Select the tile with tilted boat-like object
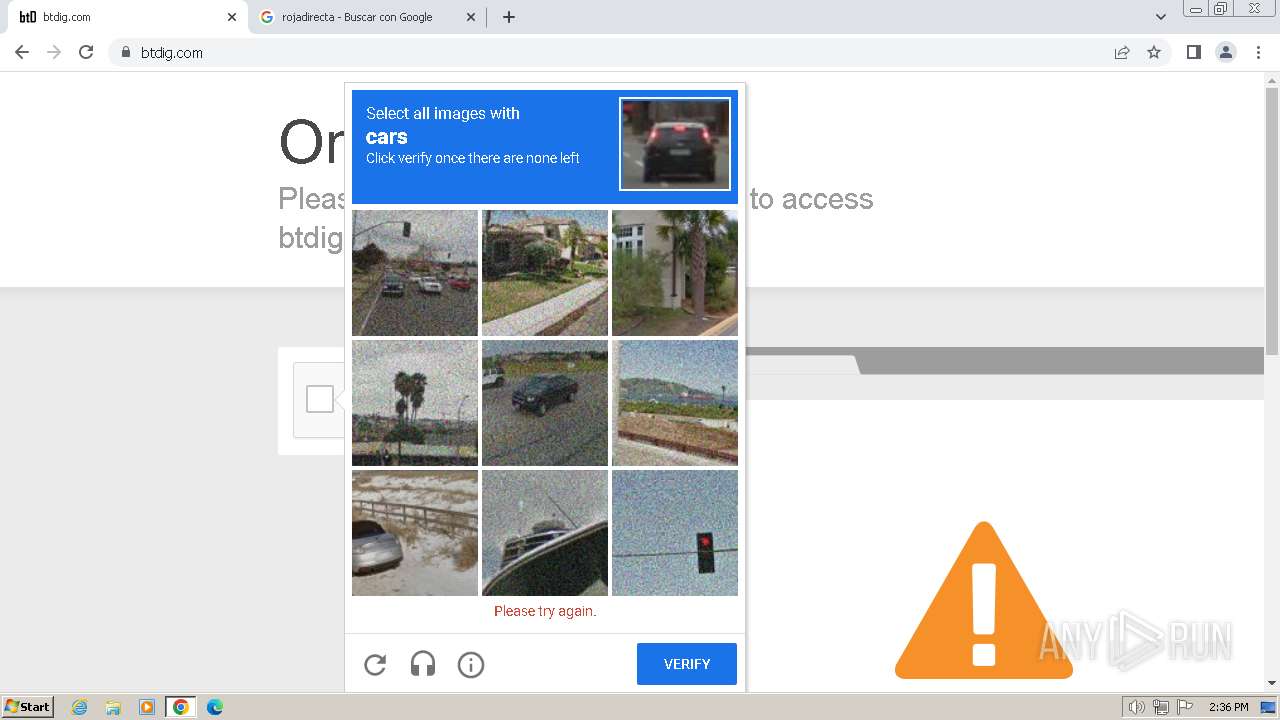Screen dimensions: 1280x720 tap(545, 533)
